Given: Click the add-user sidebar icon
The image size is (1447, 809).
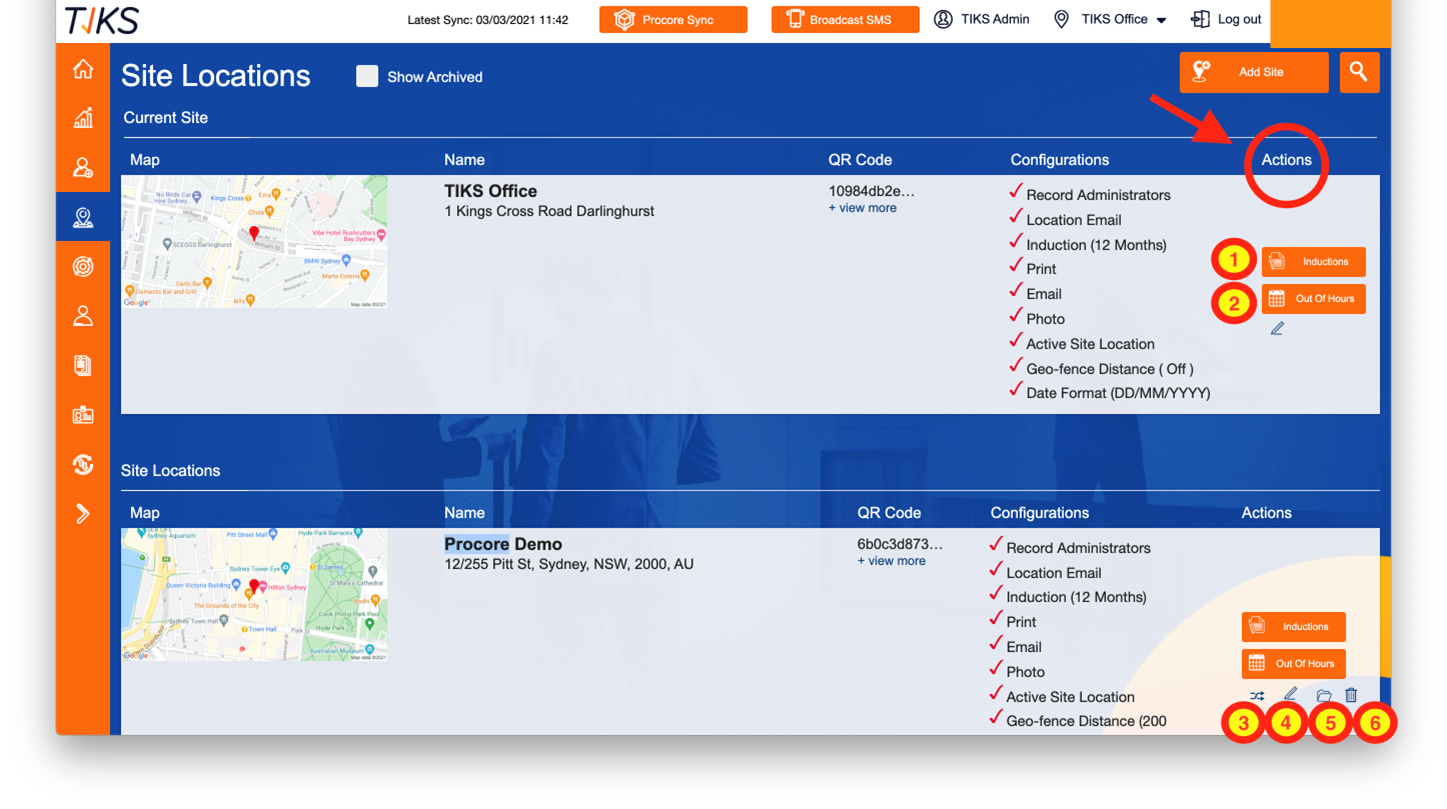Looking at the screenshot, I should point(83,168).
